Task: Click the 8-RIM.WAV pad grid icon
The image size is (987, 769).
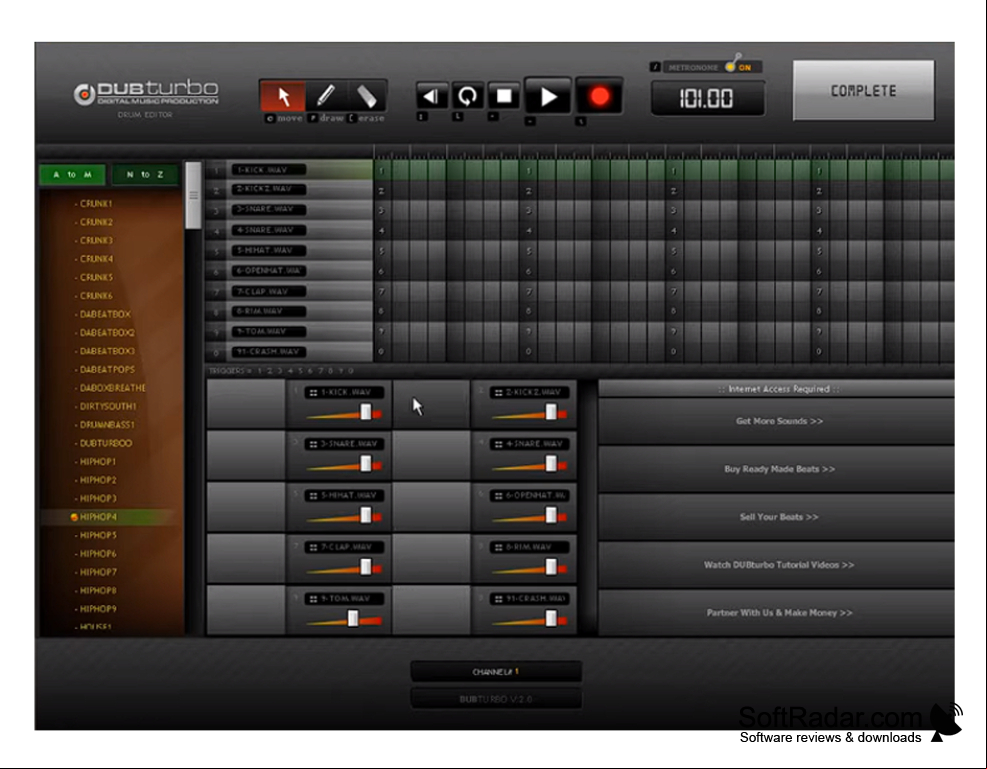Action: click(x=499, y=547)
